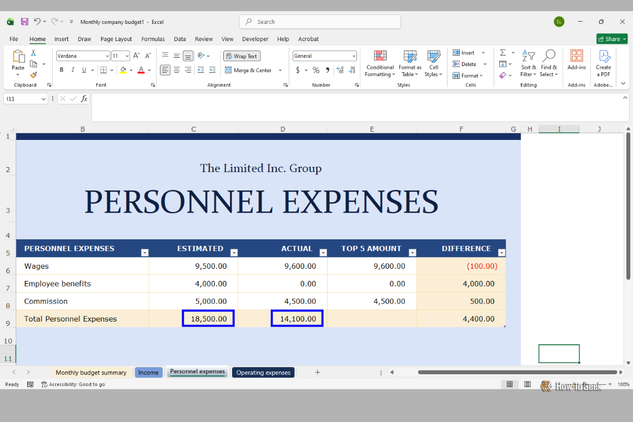Decrease indent icon

(x=201, y=70)
